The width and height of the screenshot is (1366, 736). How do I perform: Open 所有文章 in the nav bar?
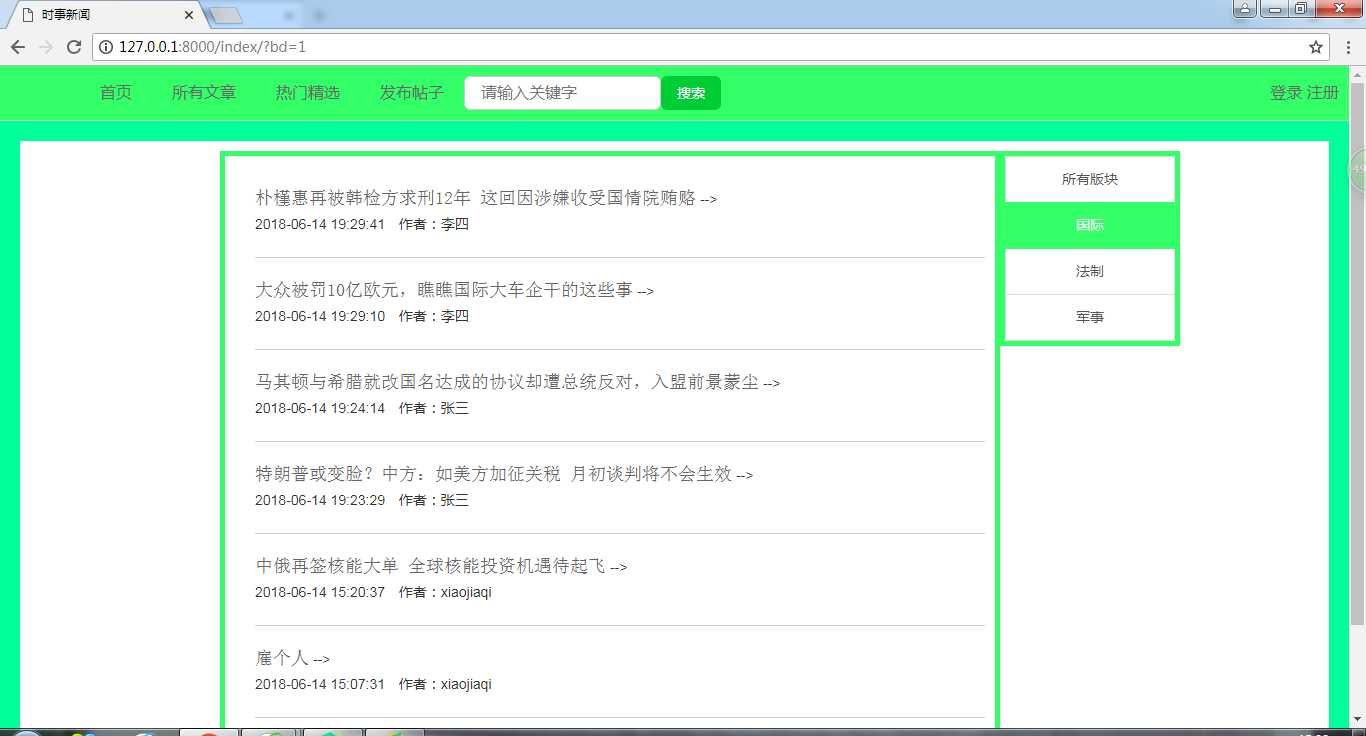204,93
